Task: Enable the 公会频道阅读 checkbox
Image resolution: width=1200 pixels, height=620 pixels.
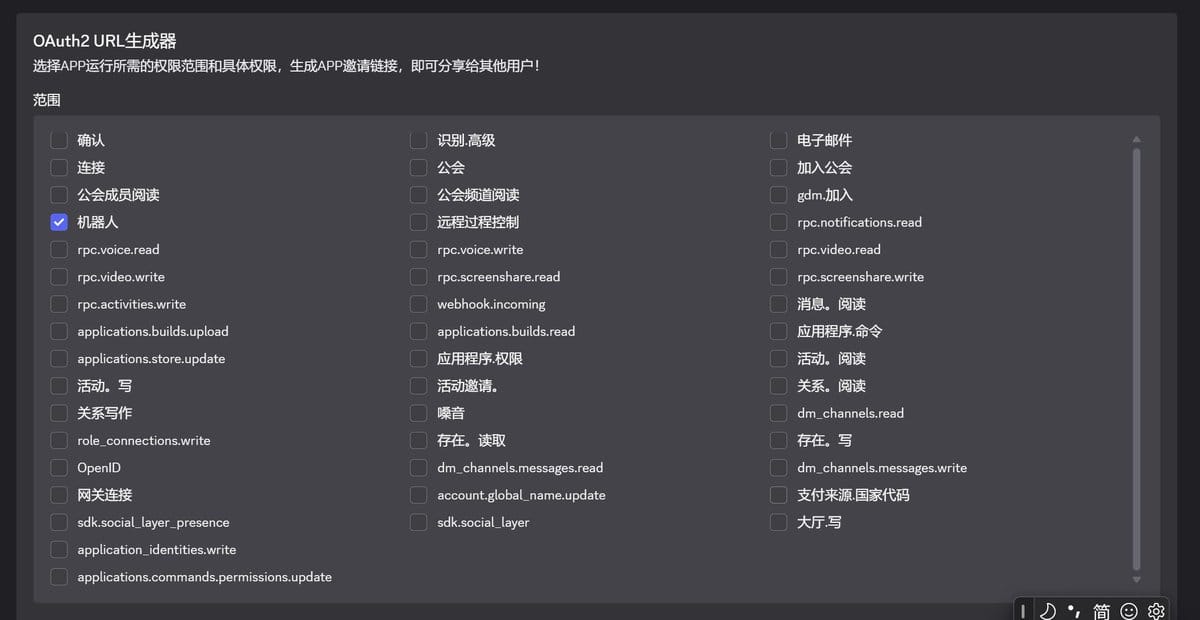Action: [x=419, y=195]
